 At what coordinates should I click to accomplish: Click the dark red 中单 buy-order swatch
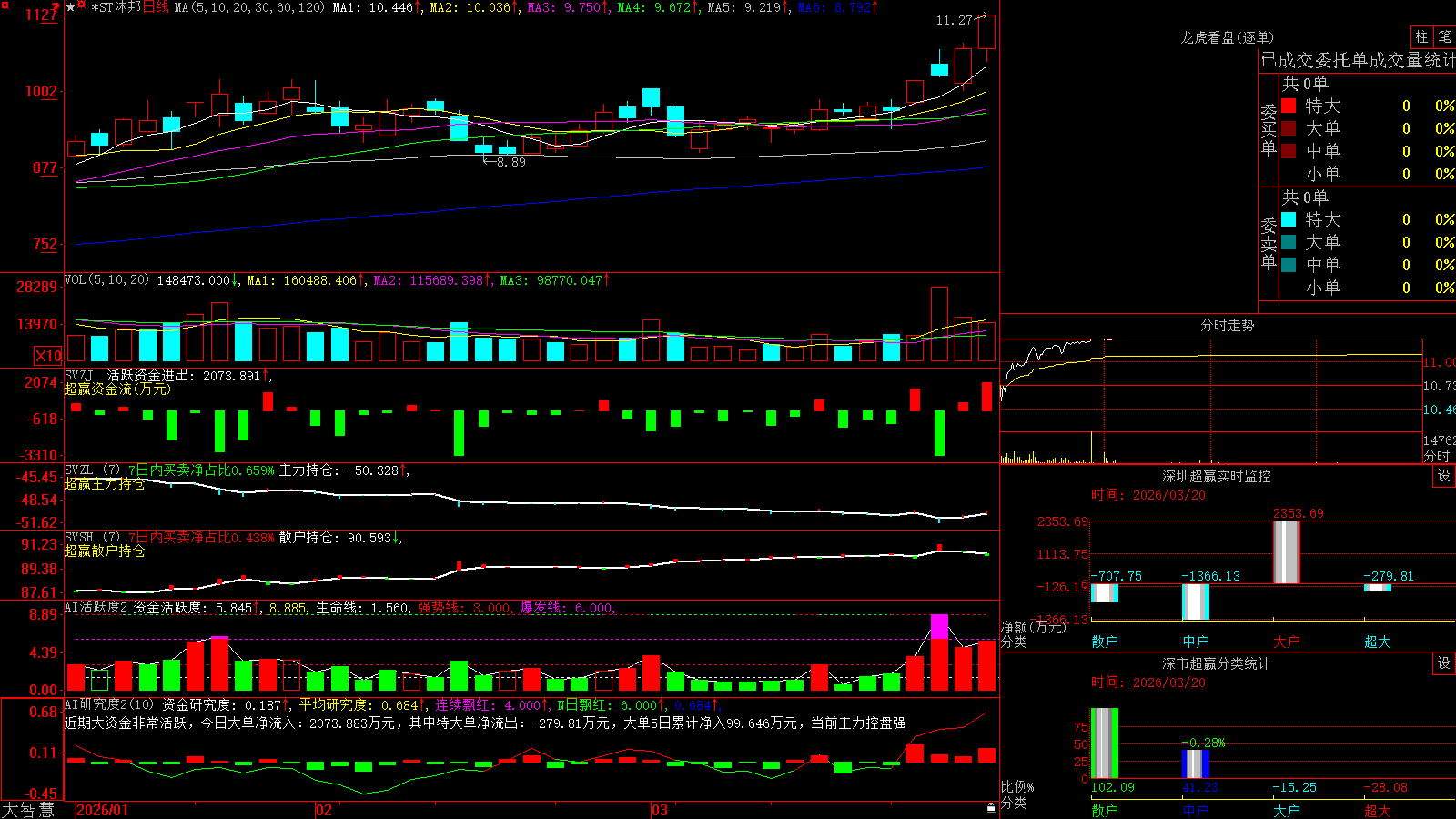[1289, 151]
